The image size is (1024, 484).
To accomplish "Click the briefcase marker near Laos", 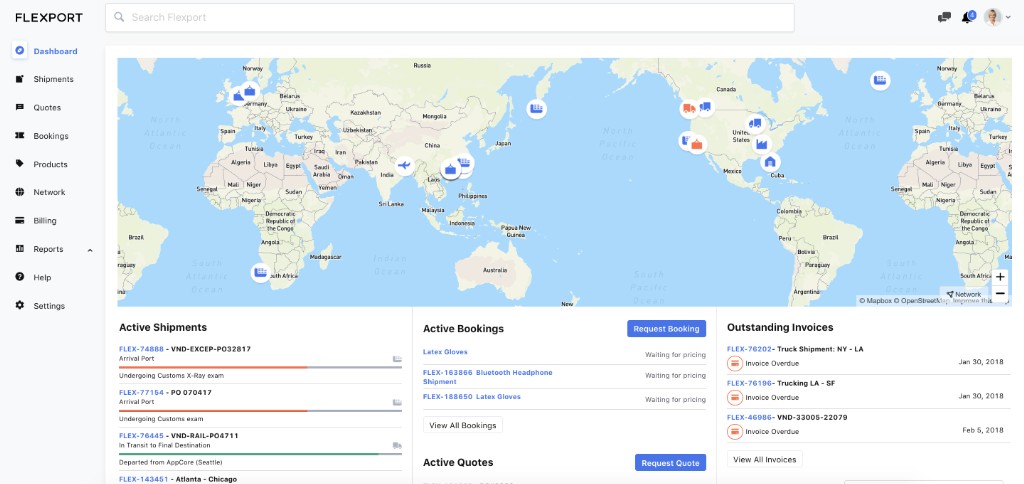I will pyautogui.click(x=450, y=170).
